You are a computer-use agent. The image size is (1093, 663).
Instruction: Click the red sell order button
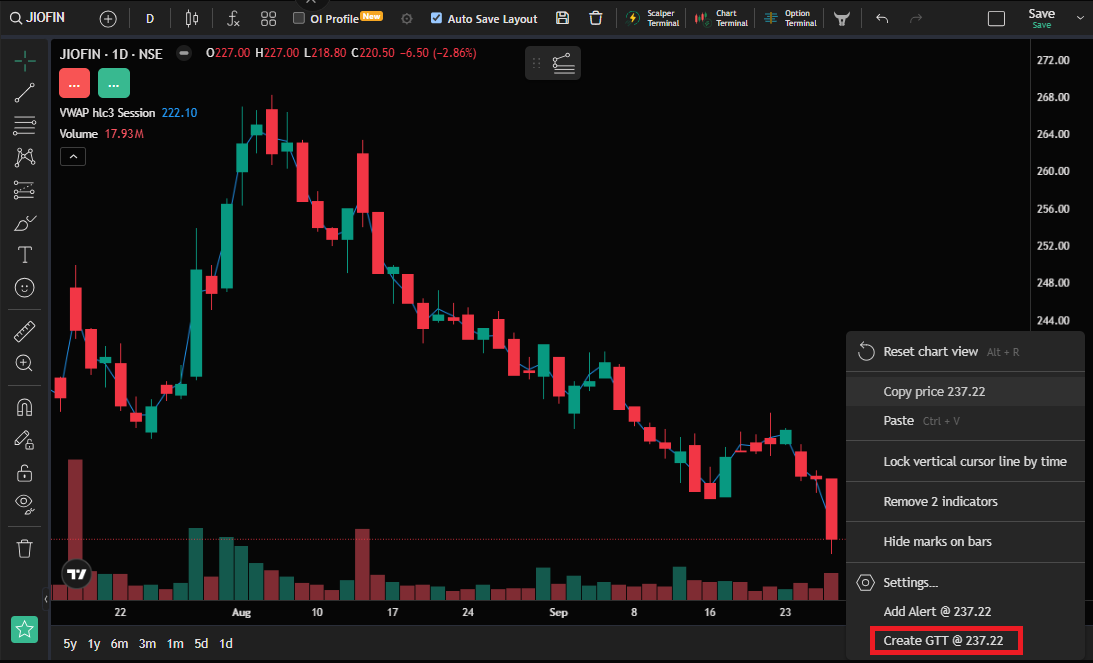[x=75, y=84]
